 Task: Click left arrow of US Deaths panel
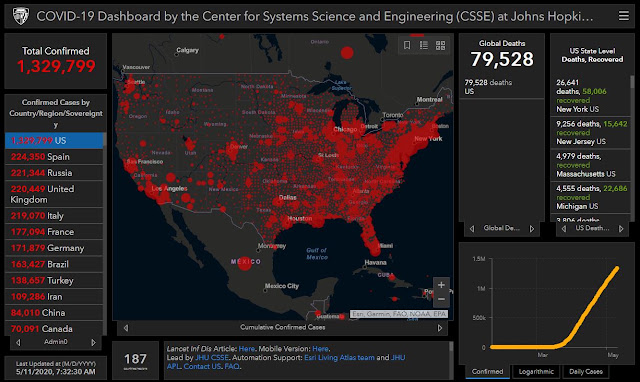[564, 229]
